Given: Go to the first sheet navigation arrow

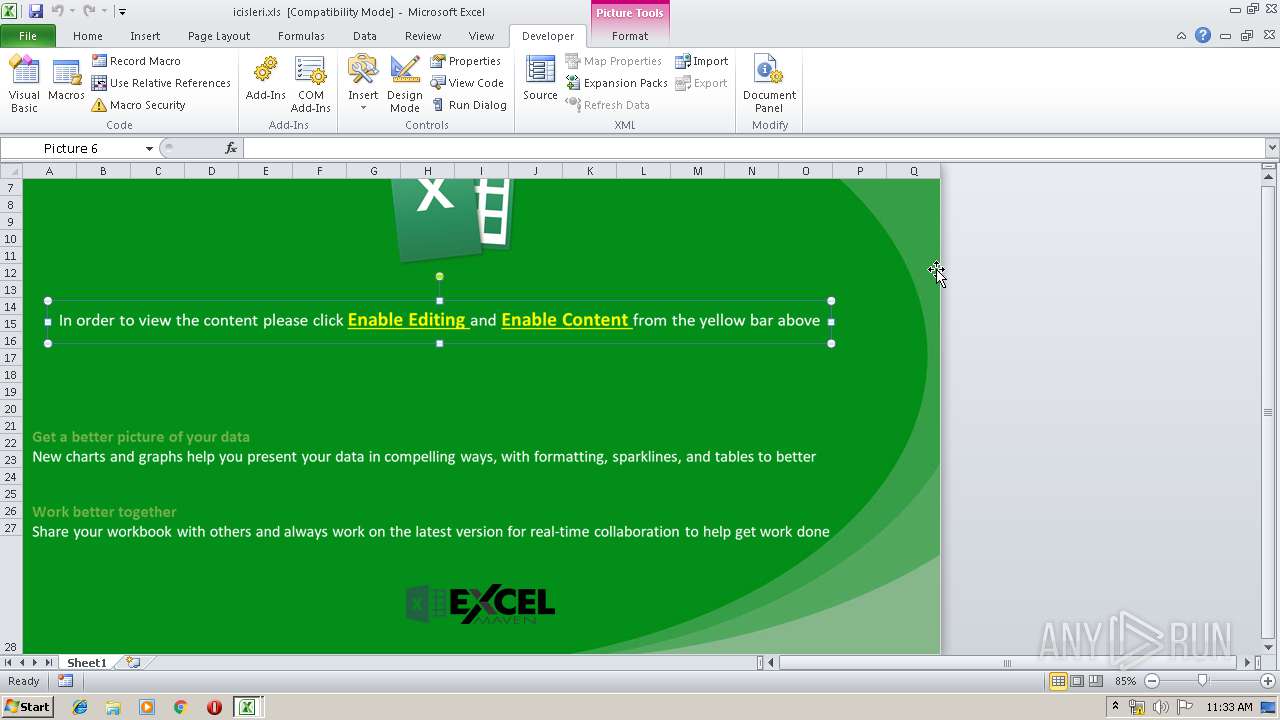Looking at the screenshot, I should [8, 662].
